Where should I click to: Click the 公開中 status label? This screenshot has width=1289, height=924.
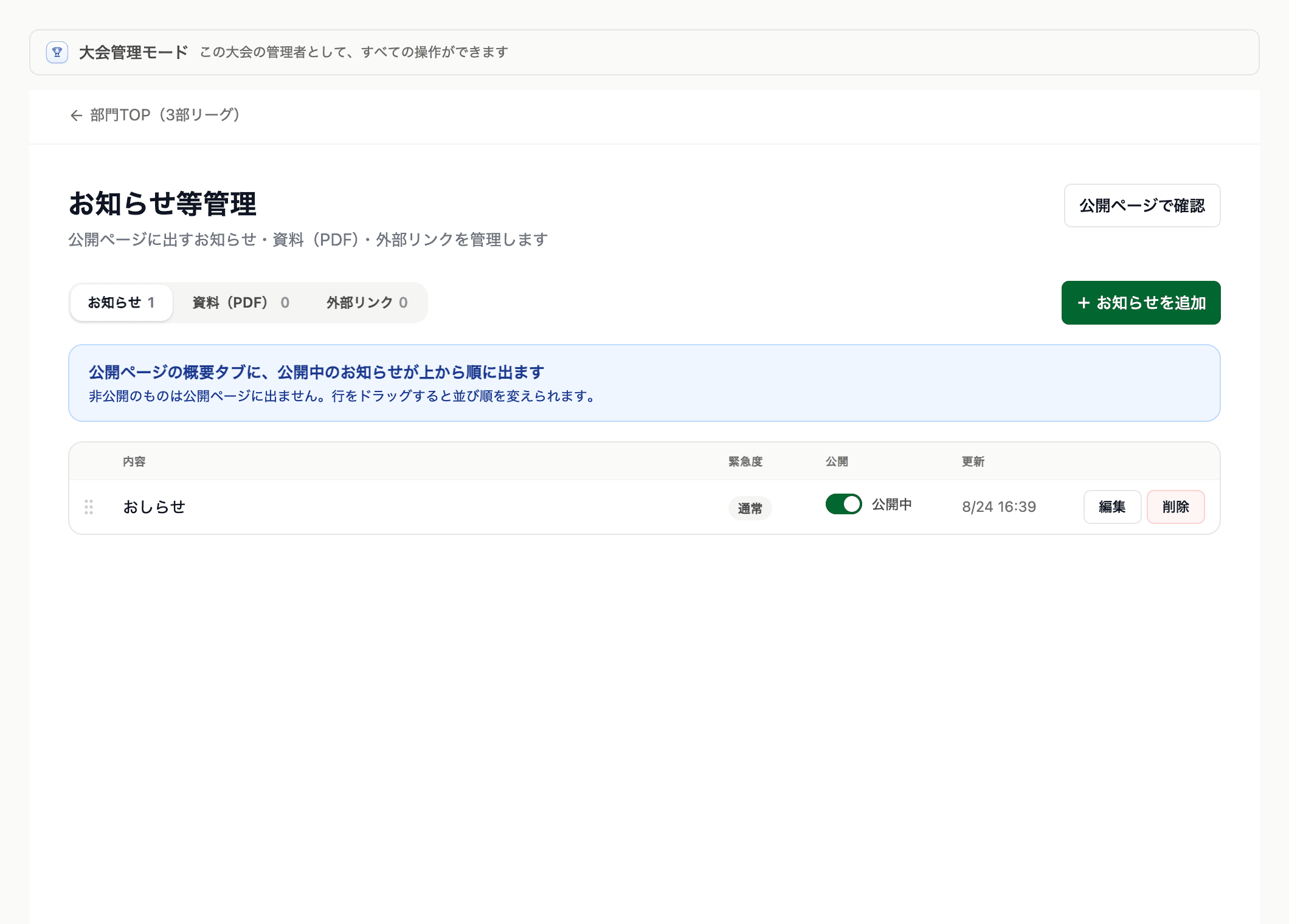891,505
